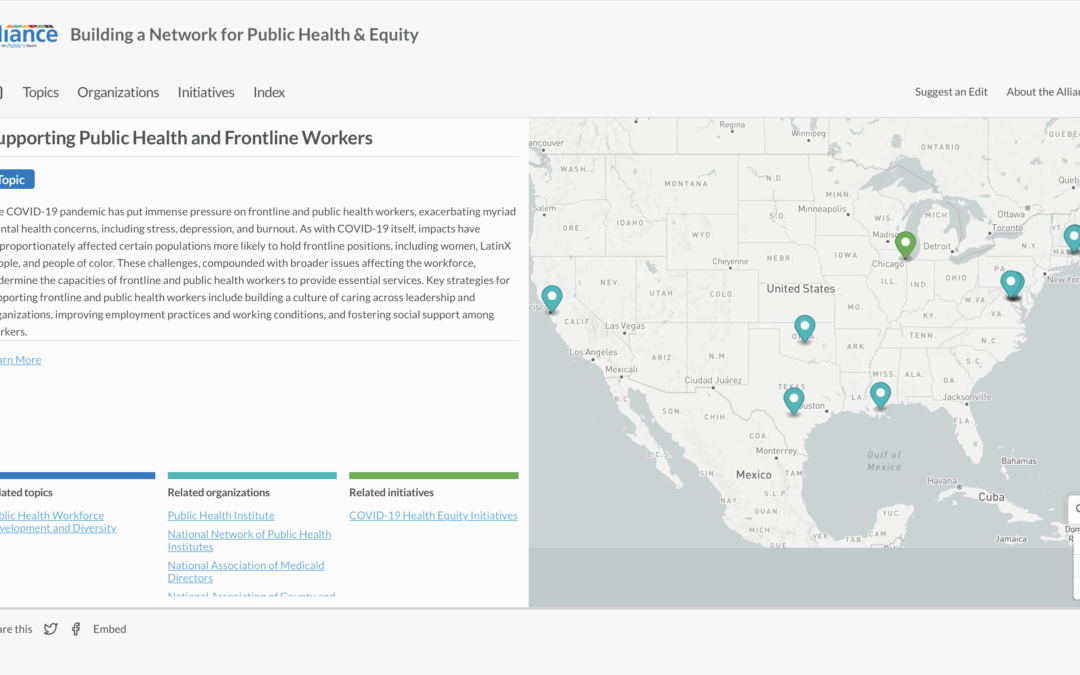The width and height of the screenshot is (1080, 675).
Task: Select the green map pin near Chicago
Action: 904,243
